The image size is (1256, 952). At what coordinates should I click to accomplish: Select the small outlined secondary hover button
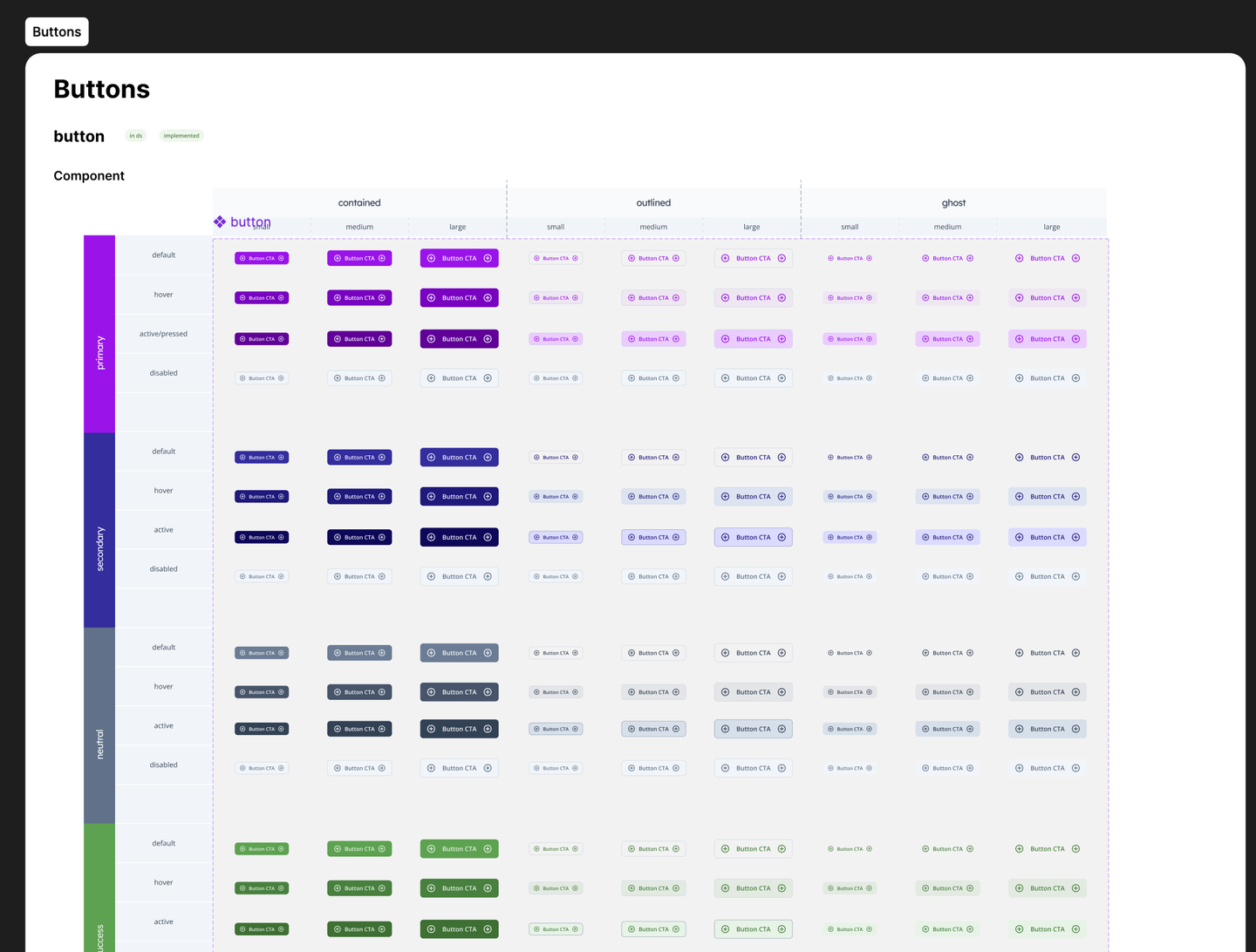tap(556, 497)
